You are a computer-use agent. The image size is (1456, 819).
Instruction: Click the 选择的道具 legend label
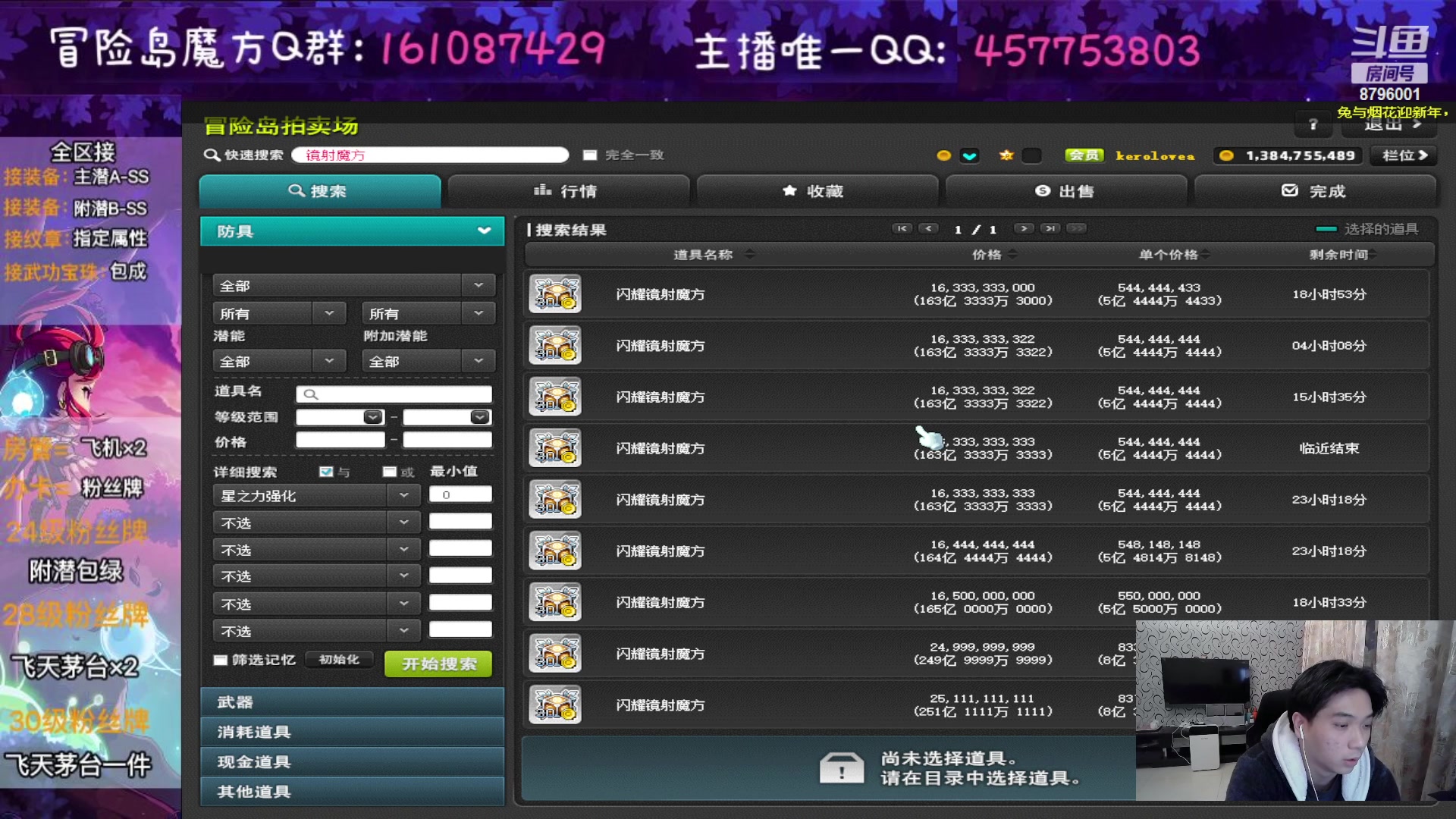click(1381, 228)
